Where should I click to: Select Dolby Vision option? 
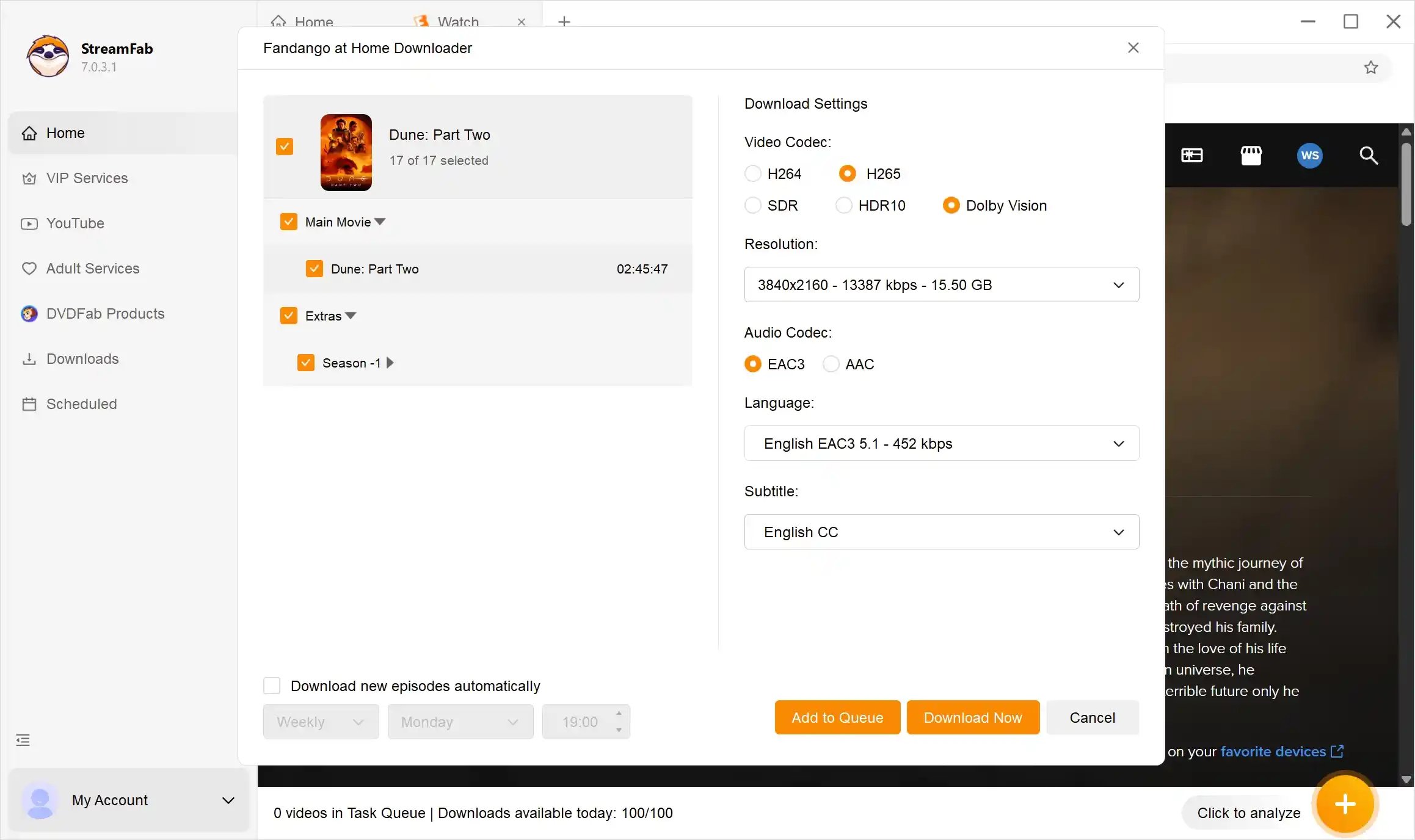click(951, 205)
